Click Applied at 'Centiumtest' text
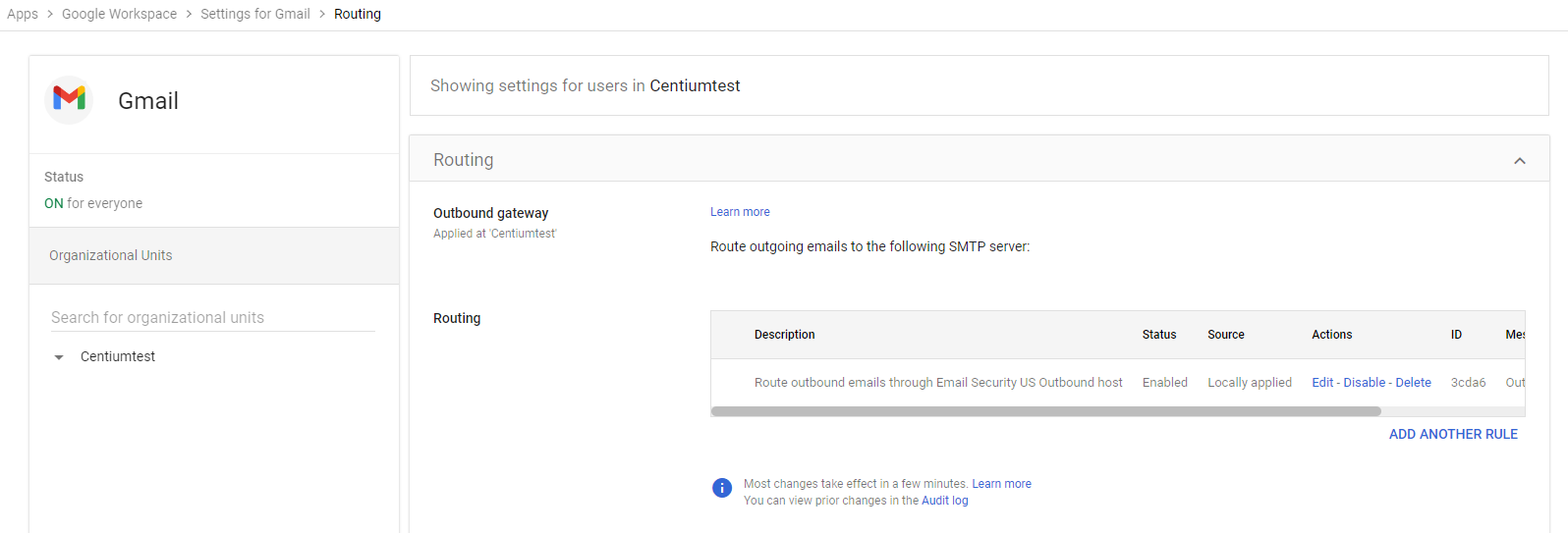 tap(495, 234)
